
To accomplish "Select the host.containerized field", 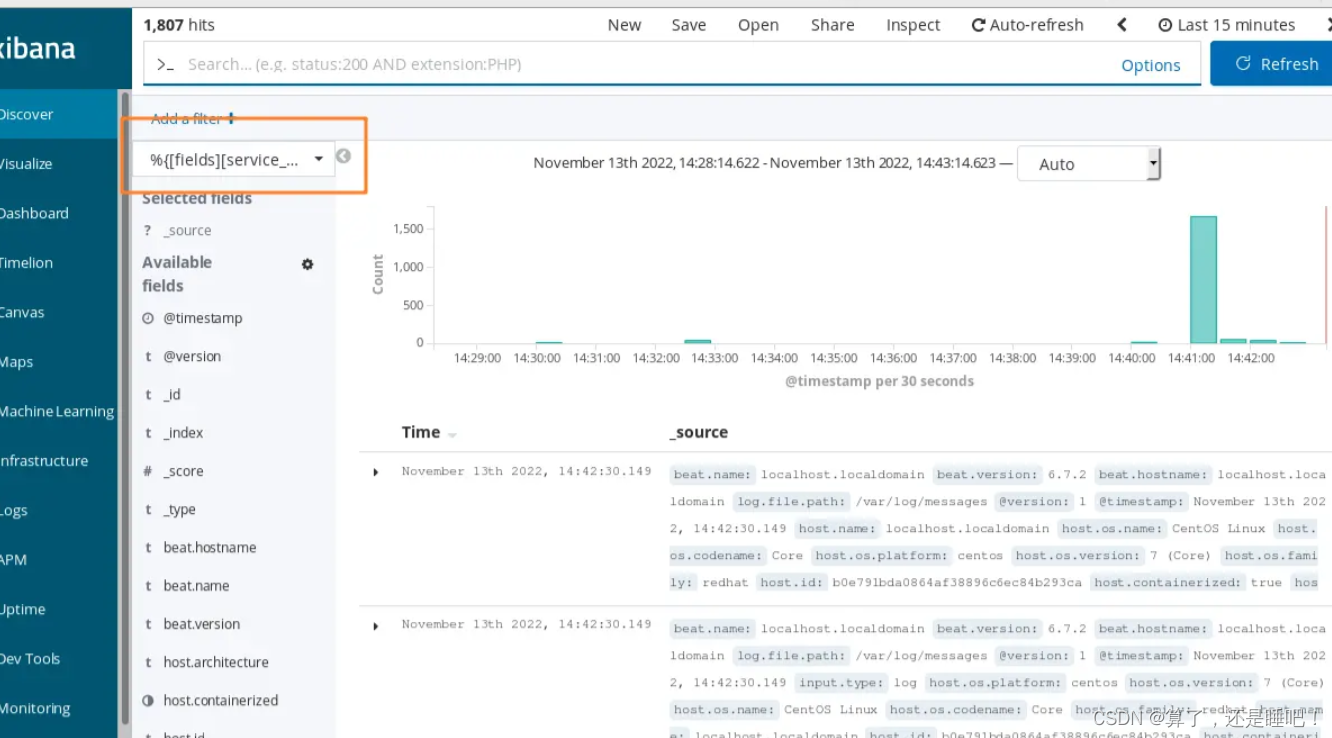I will pos(221,700).
